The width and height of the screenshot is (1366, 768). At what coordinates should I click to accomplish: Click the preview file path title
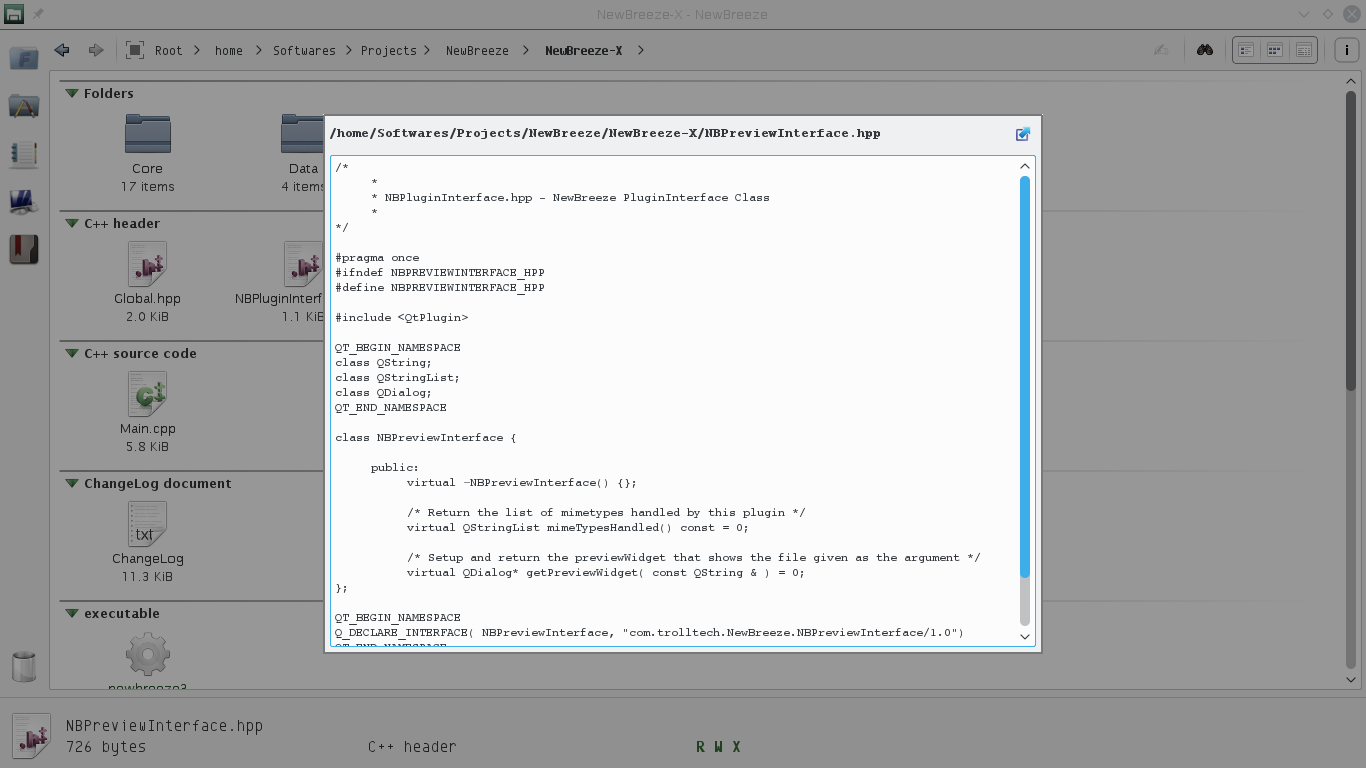[x=605, y=133]
